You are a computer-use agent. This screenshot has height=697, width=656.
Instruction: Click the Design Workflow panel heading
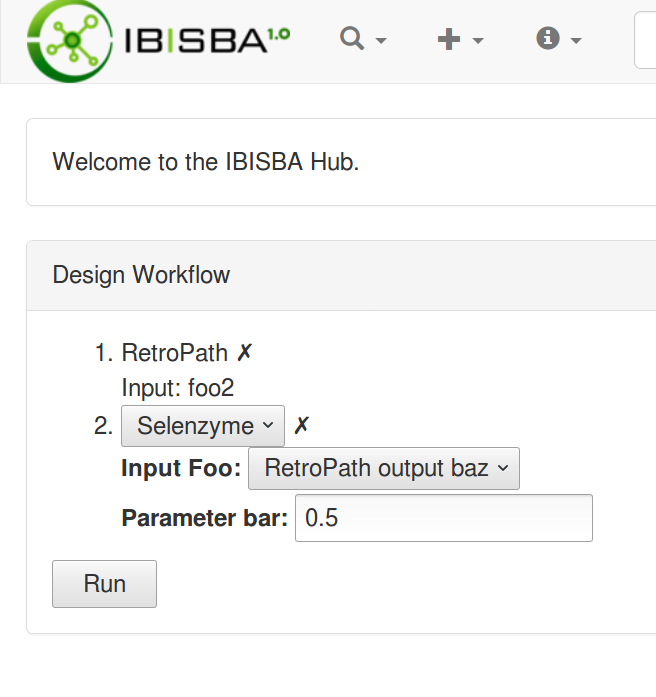tap(141, 275)
